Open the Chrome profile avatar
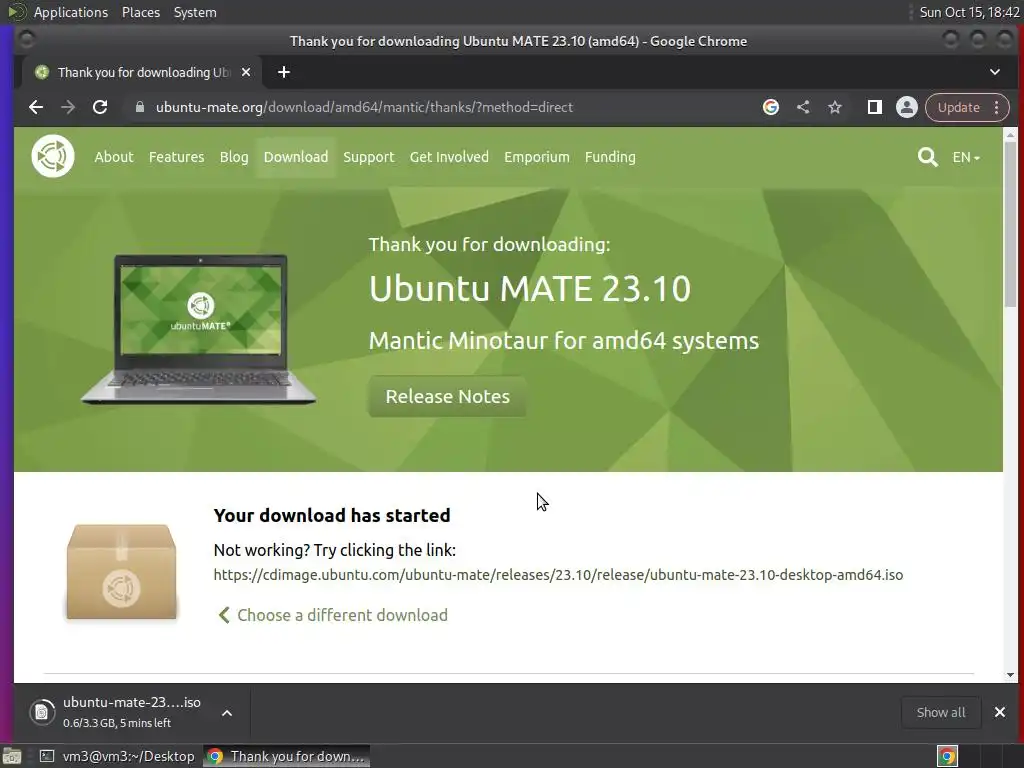 point(906,107)
